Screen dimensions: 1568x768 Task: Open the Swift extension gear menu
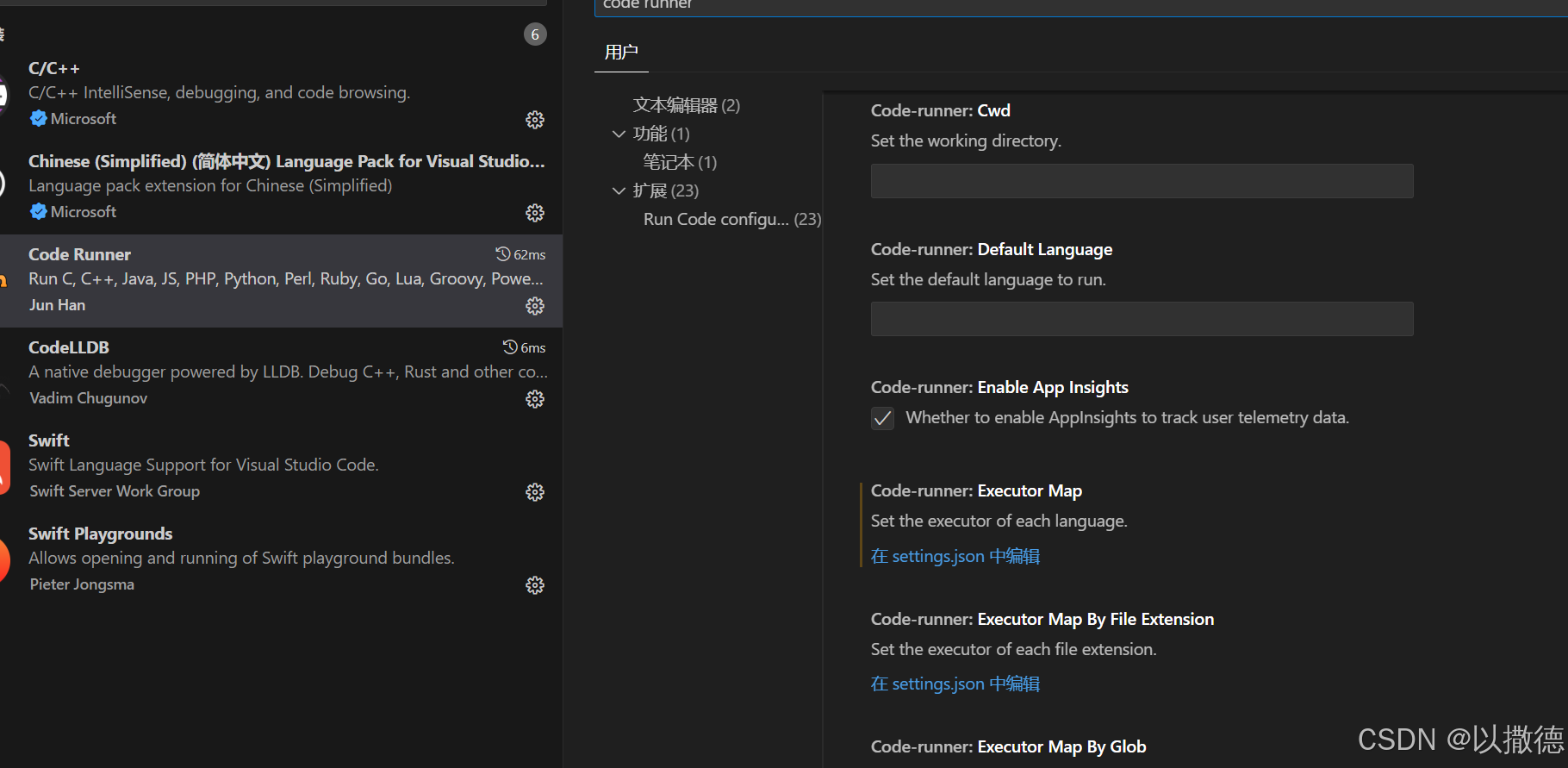point(535,492)
